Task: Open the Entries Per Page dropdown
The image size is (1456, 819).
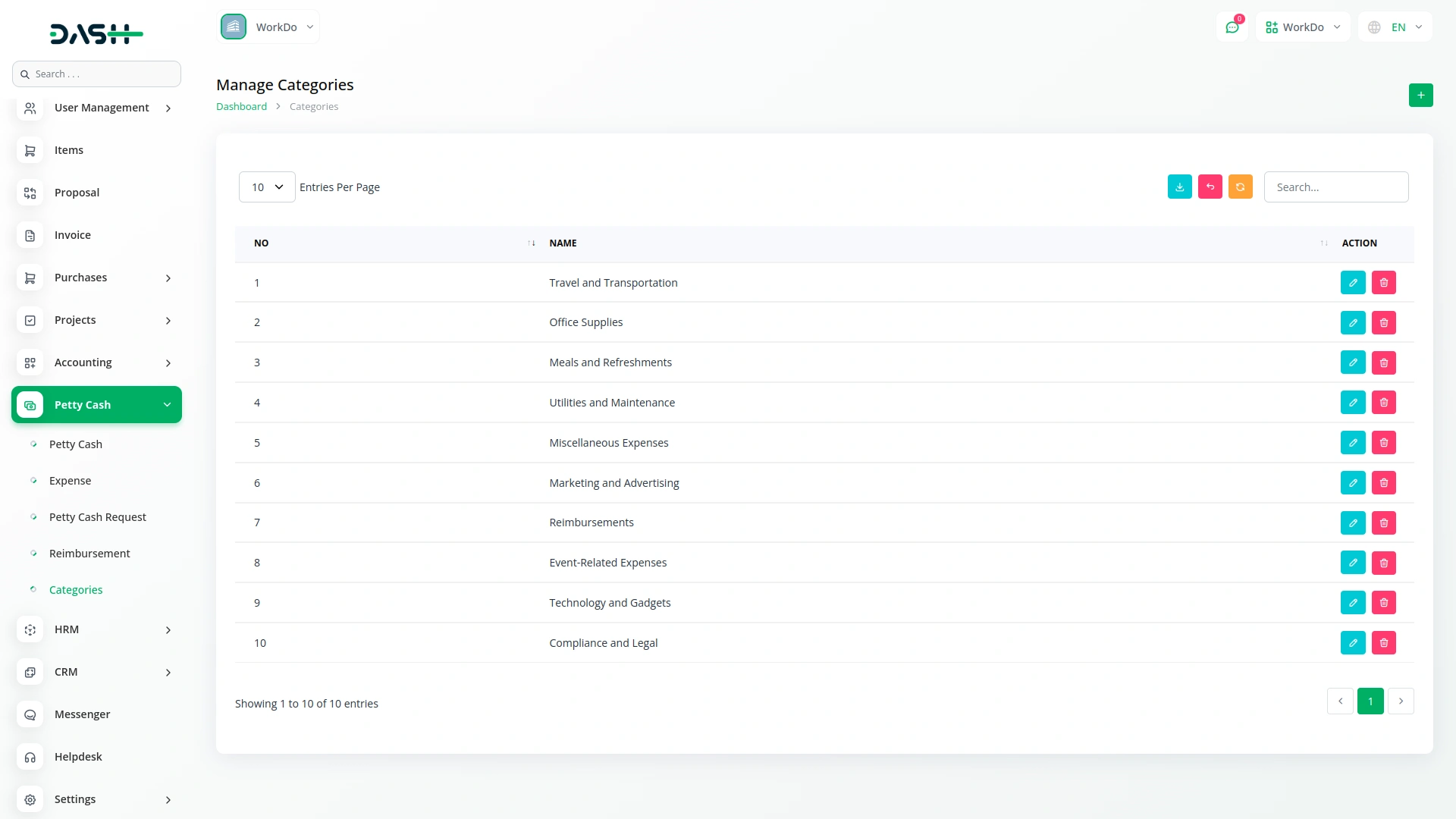Action: (266, 187)
